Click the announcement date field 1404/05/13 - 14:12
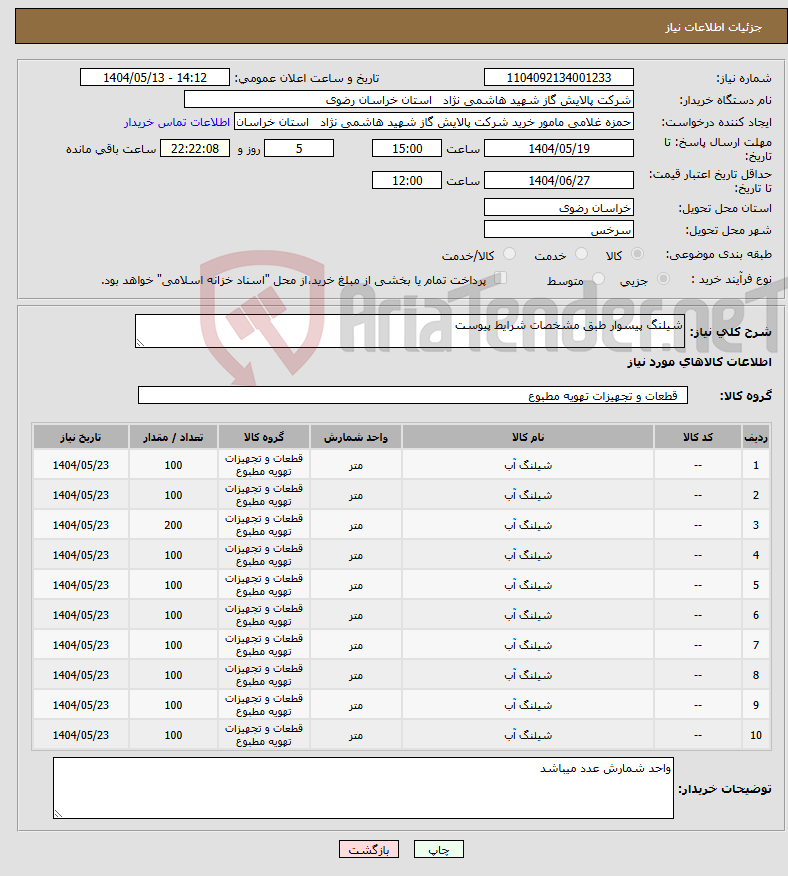 tap(155, 78)
